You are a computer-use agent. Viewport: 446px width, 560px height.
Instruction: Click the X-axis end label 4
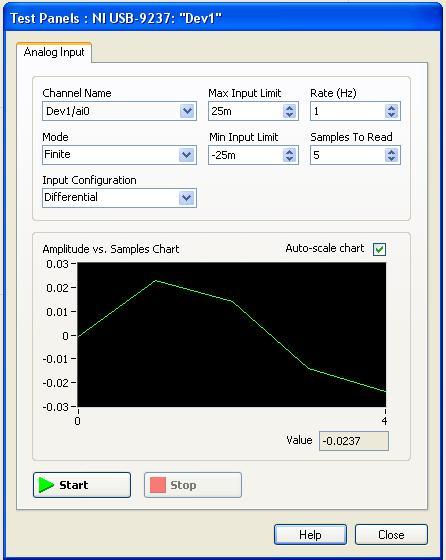pyautogui.click(x=384, y=421)
